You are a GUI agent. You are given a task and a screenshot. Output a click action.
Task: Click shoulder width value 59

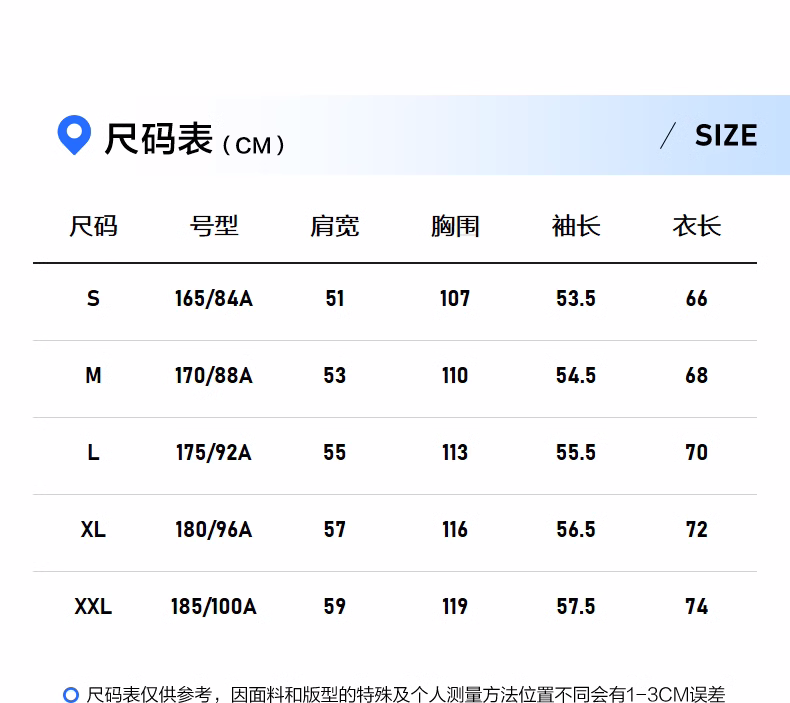click(x=335, y=606)
